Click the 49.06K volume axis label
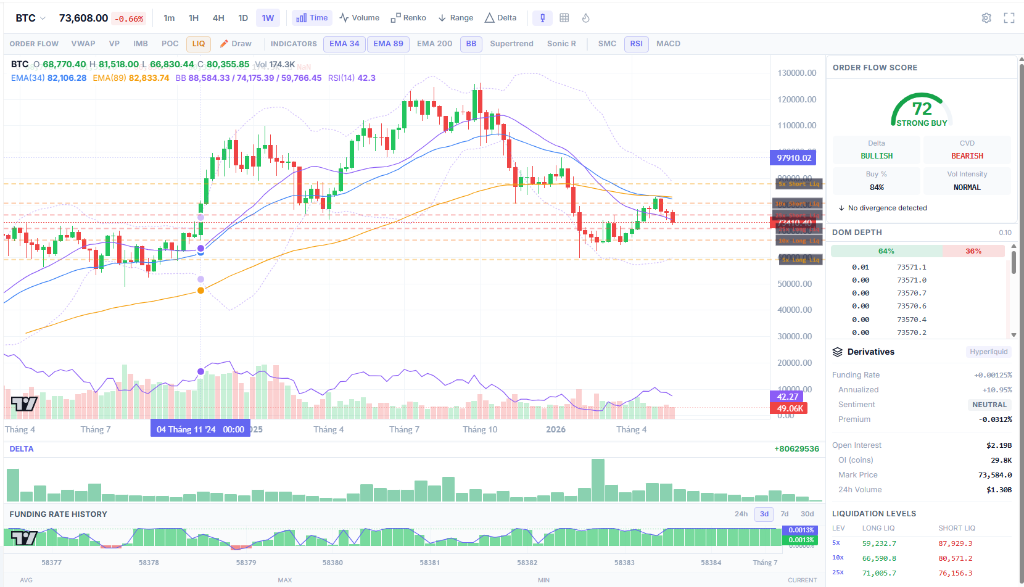Screen dimensions: 1024x587 tap(789, 408)
